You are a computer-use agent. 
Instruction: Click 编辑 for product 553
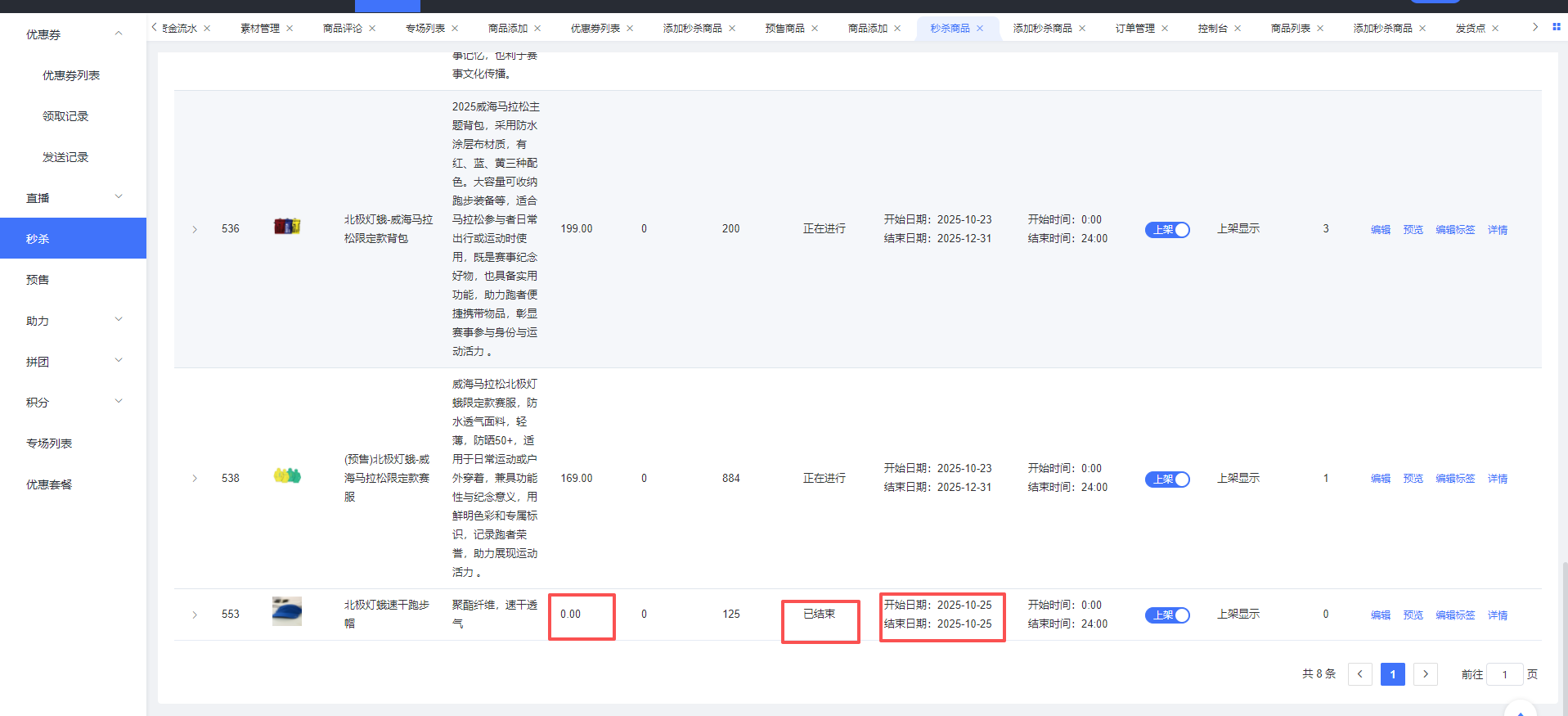click(x=1381, y=615)
